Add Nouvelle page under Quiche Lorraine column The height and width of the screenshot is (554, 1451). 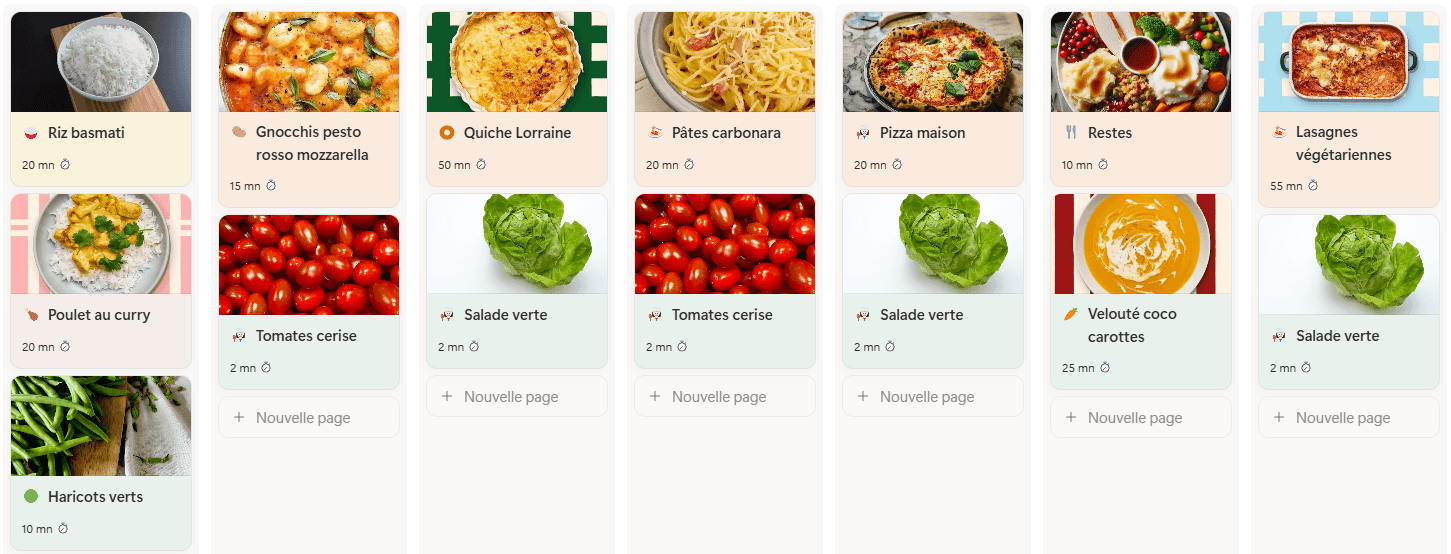pos(511,397)
